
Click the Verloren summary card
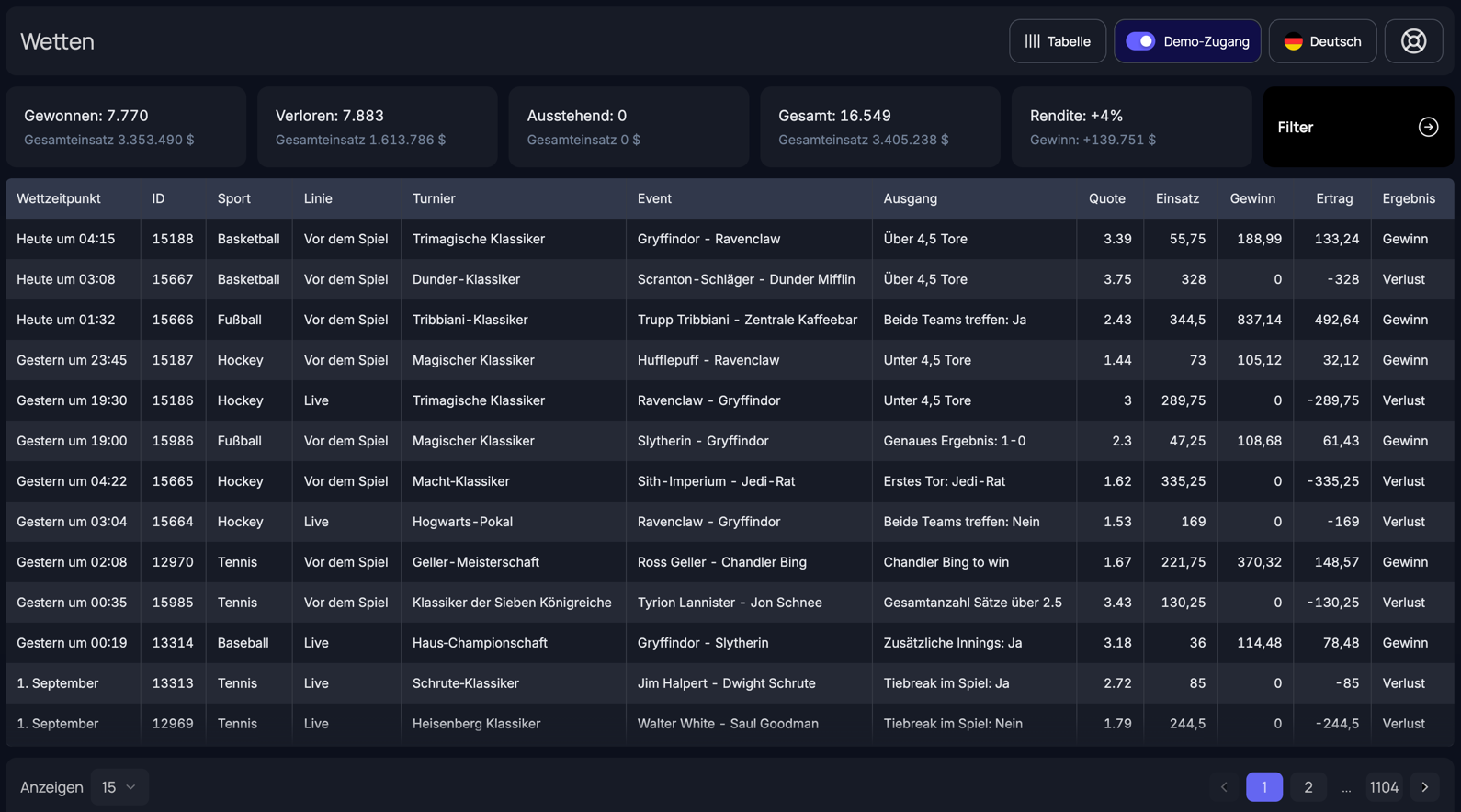coord(377,127)
